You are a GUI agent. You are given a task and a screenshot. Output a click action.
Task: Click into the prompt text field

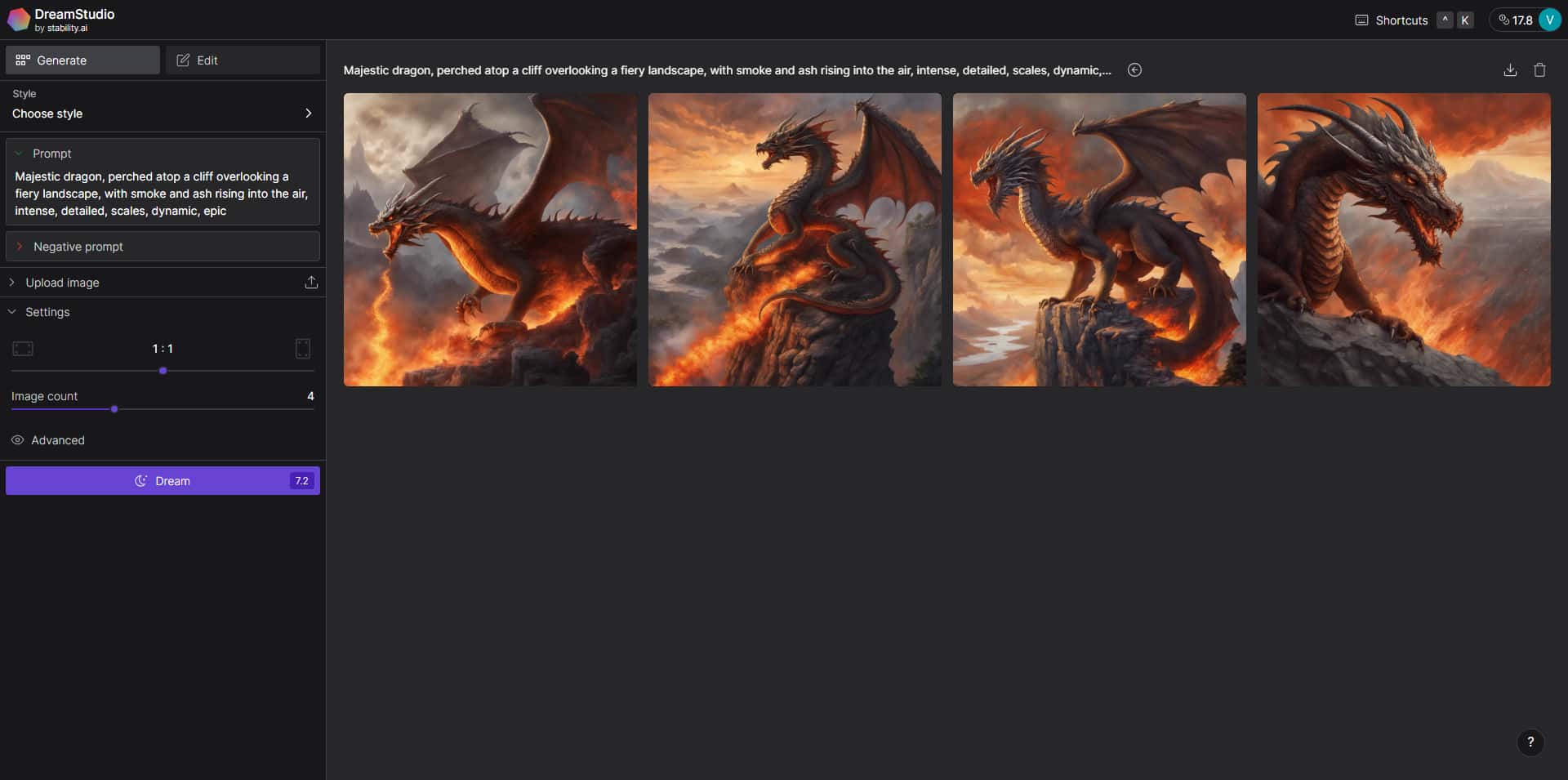163,194
